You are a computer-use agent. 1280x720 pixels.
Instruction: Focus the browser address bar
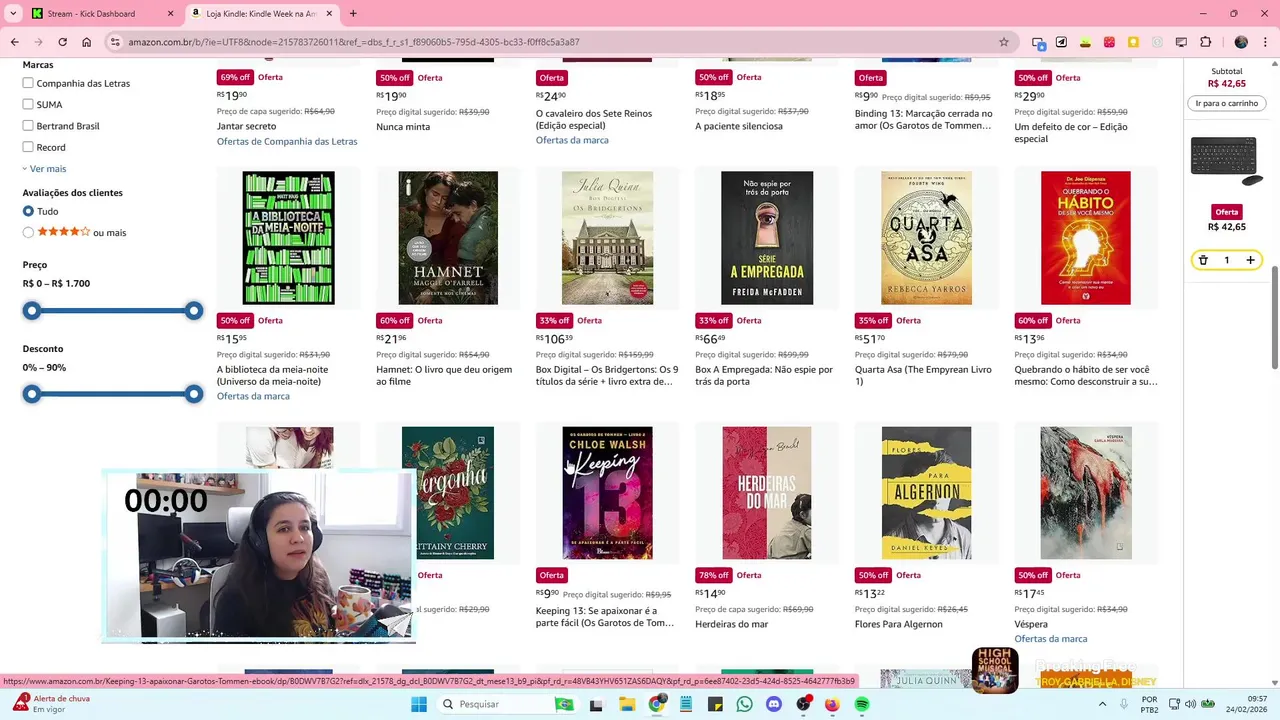560,42
